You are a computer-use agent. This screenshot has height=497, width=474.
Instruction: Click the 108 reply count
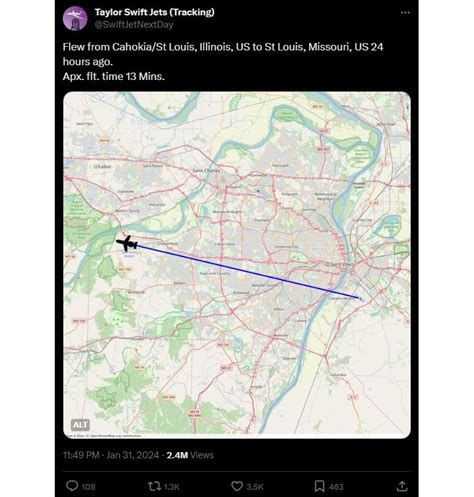89,487
